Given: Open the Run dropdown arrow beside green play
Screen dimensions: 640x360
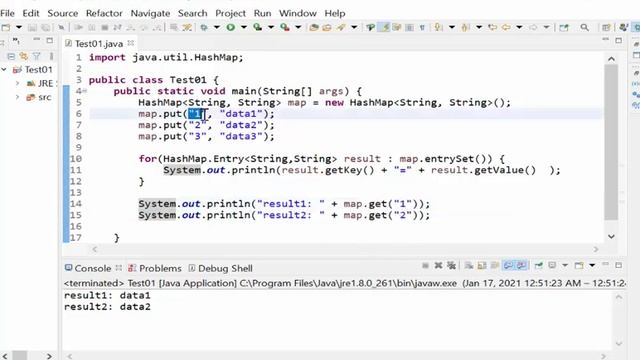Looking at the screenshot, I should 244,27.
